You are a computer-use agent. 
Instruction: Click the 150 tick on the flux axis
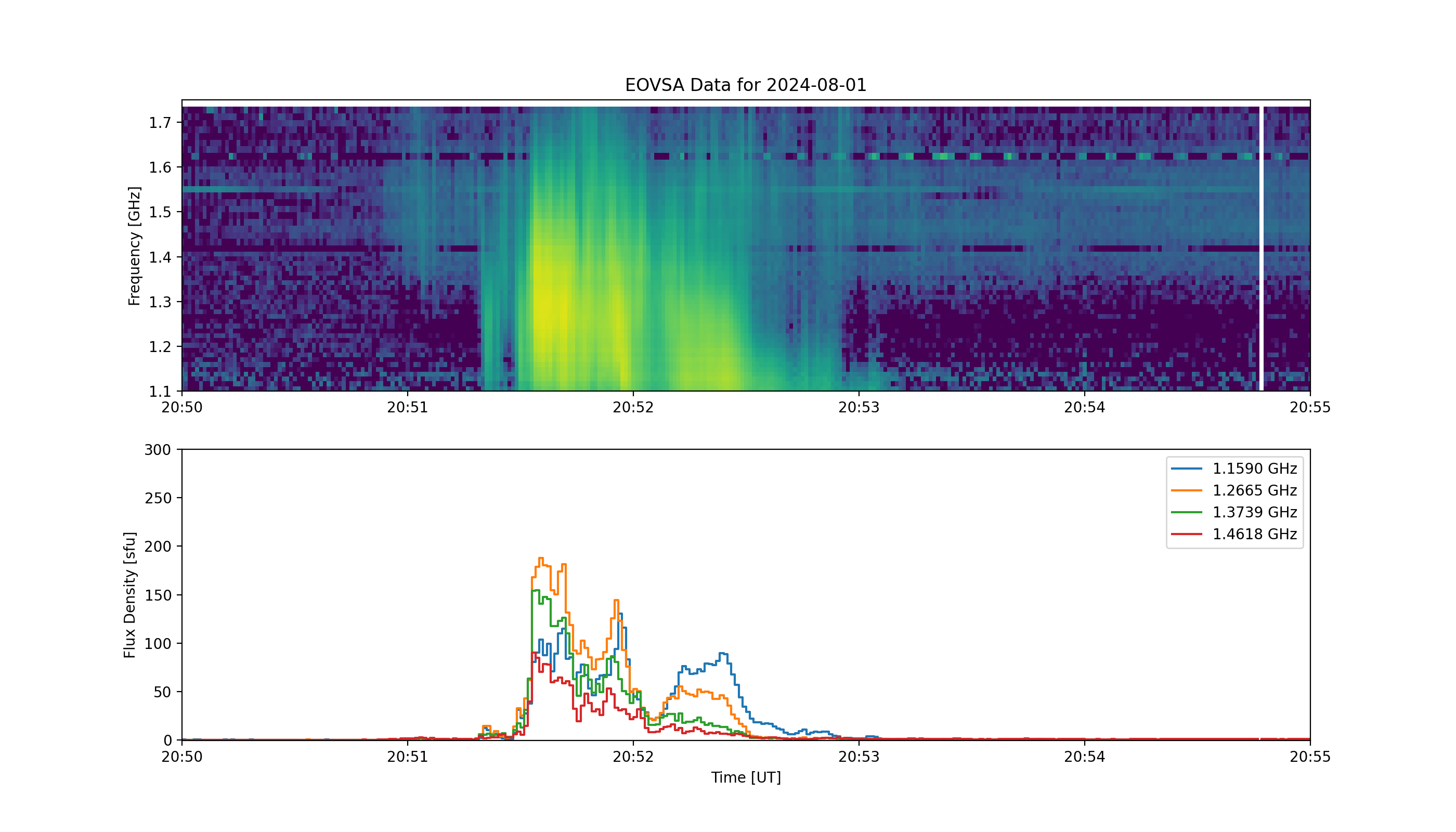(158, 595)
